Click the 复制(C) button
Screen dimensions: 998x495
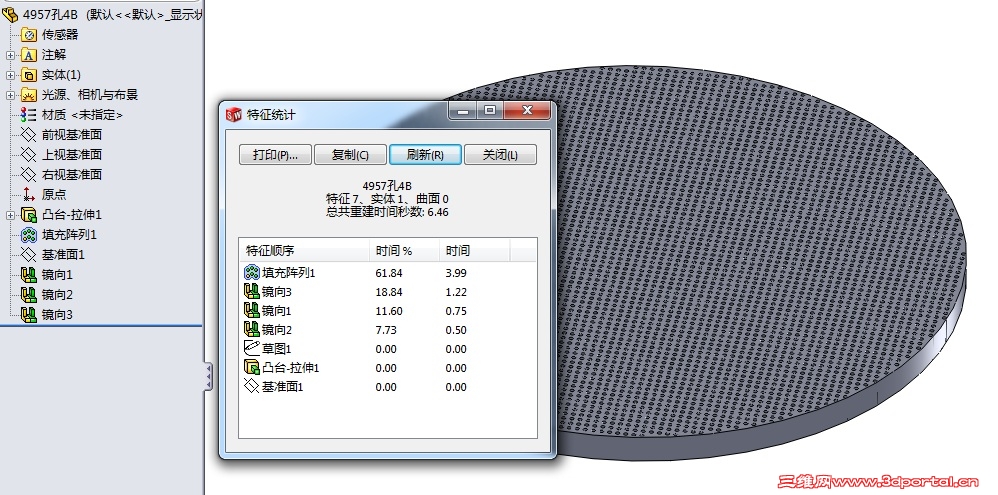(350, 155)
